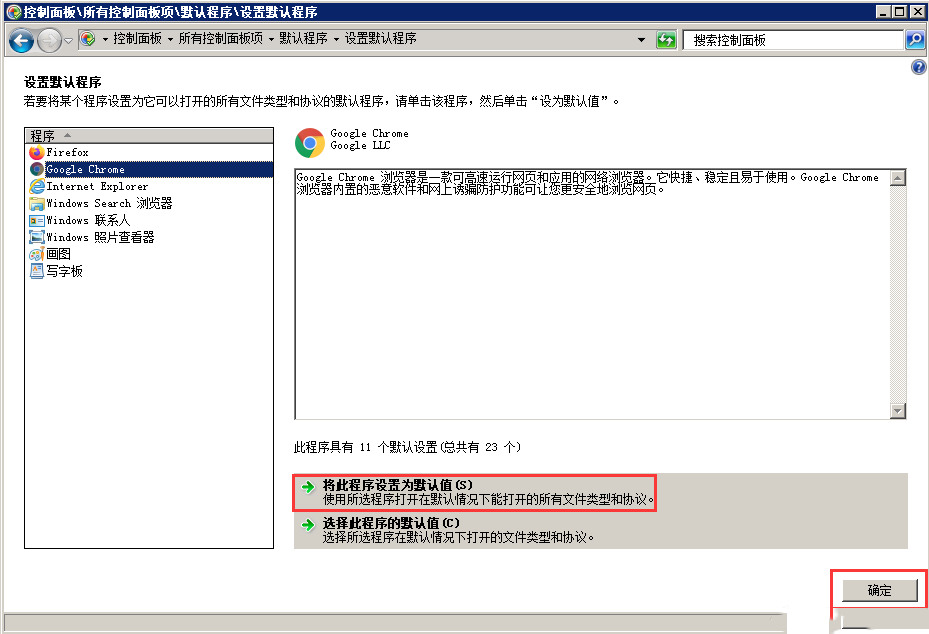Click the magnifier search icon
This screenshot has width=929, height=634.
(915, 40)
